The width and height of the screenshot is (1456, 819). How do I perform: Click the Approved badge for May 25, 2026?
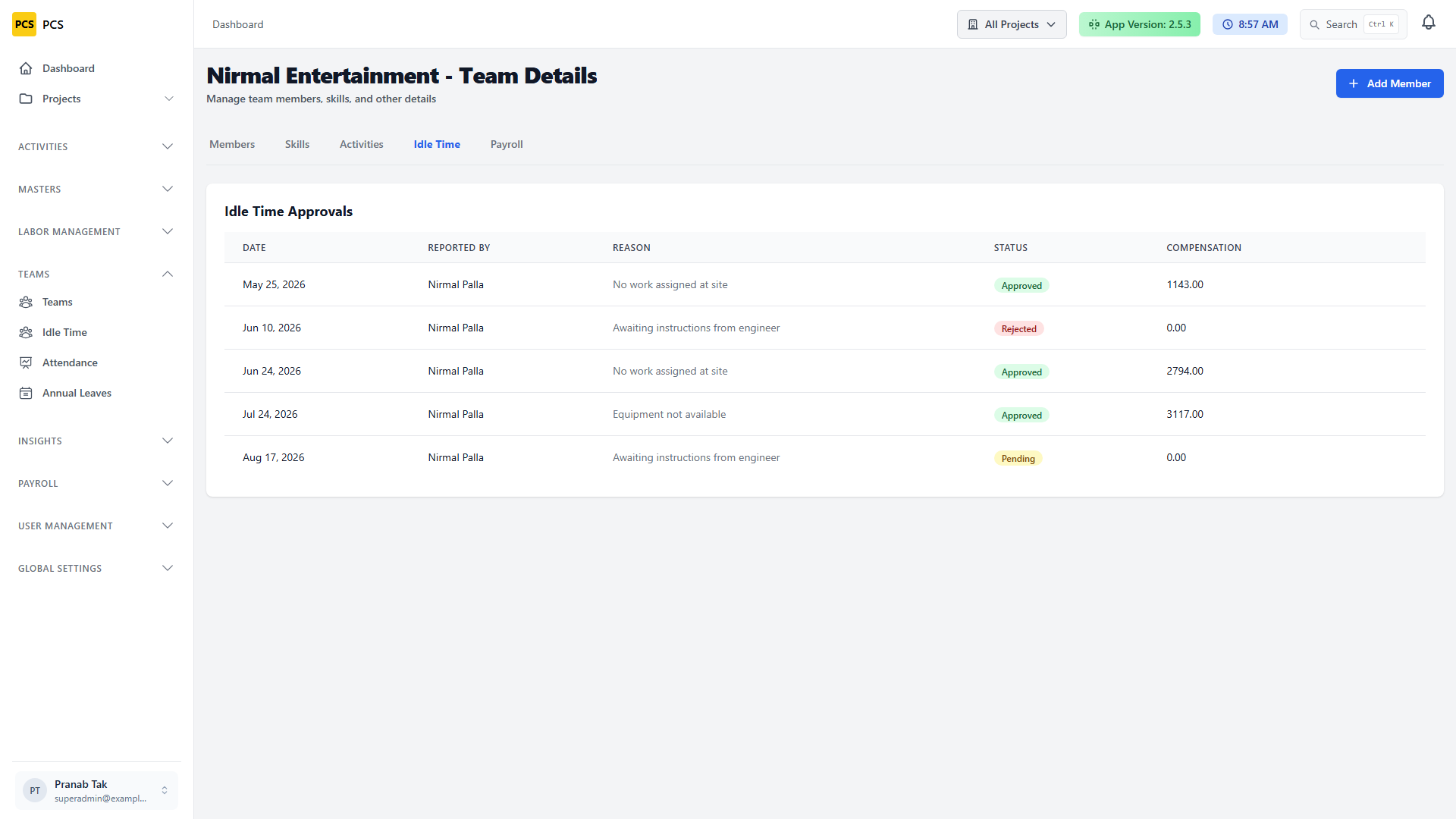(1021, 285)
